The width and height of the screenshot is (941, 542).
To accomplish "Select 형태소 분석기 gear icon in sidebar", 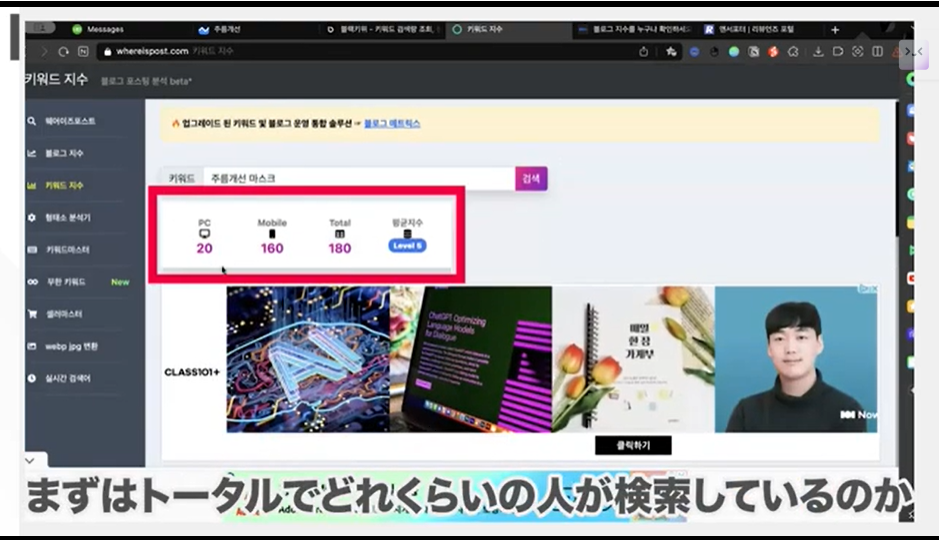I will pyautogui.click(x=32, y=217).
